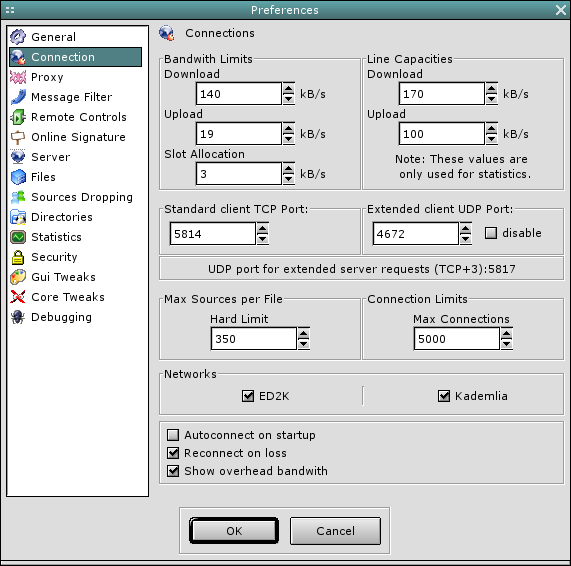This screenshot has width=571, height=566.
Task: Open the Security padlock icon
Action: pyautogui.click(x=18, y=257)
